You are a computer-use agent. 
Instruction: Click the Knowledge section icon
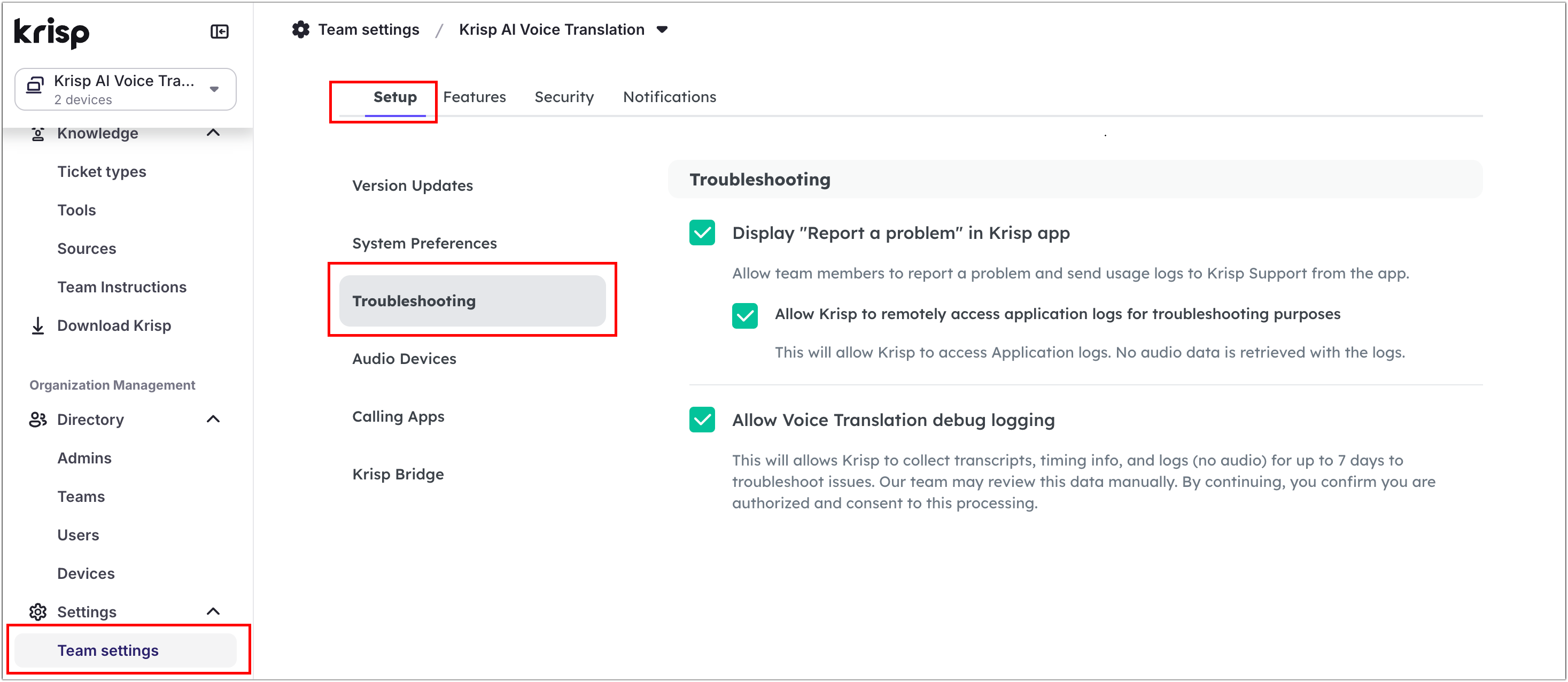click(38, 134)
